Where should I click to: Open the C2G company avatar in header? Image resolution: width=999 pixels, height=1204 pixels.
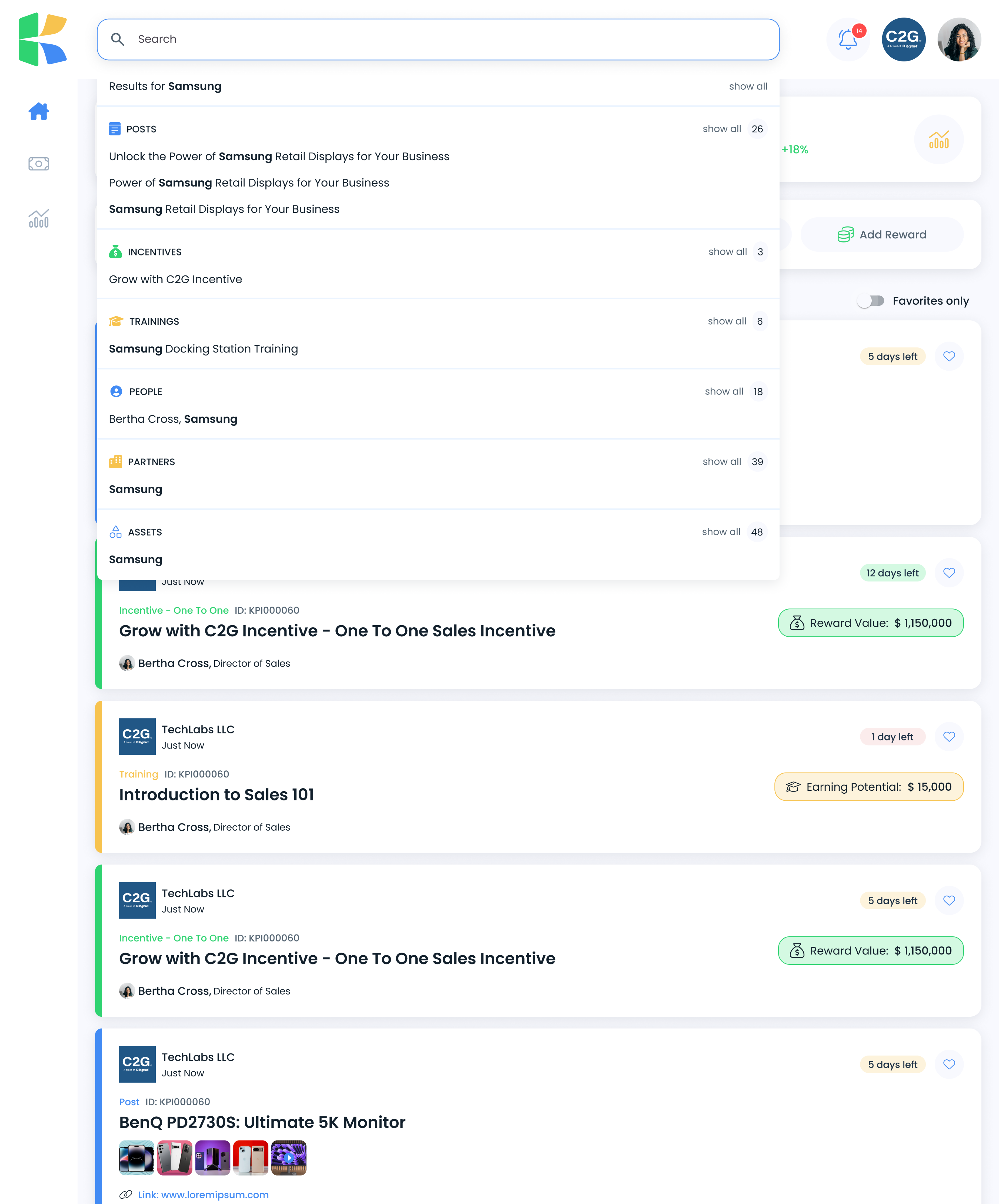(903, 39)
